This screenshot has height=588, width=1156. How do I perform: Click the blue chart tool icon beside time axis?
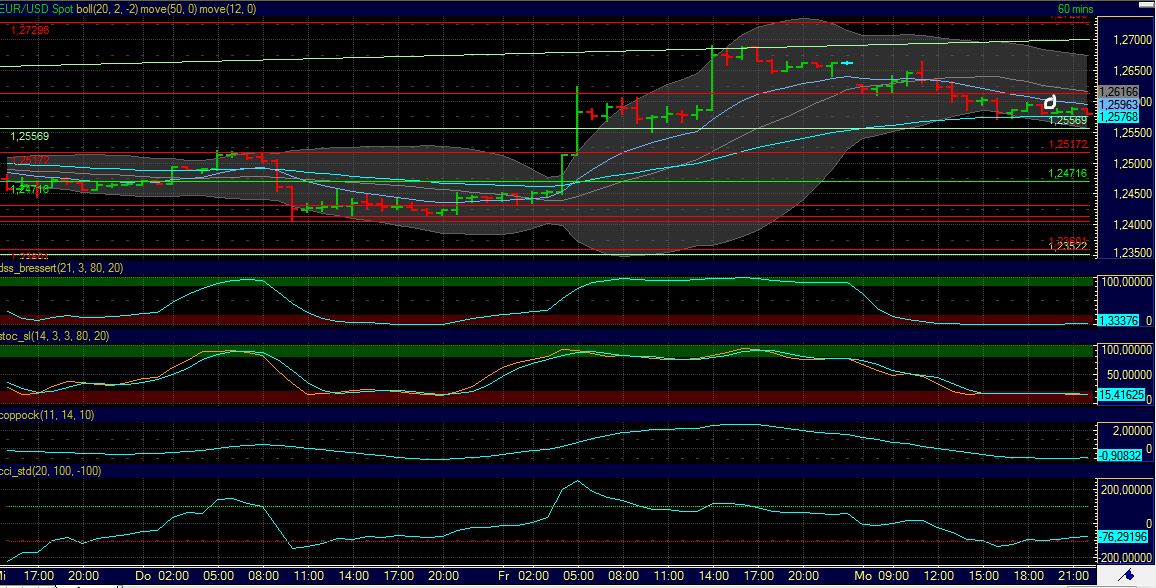1127,575
